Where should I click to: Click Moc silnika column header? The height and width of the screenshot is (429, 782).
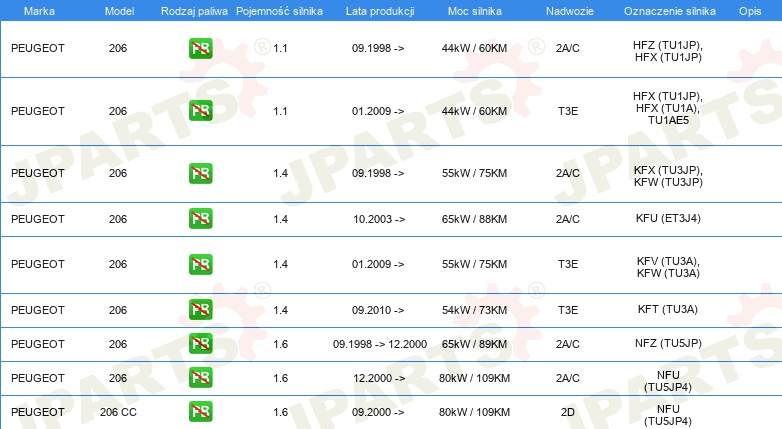click(474, 11)
